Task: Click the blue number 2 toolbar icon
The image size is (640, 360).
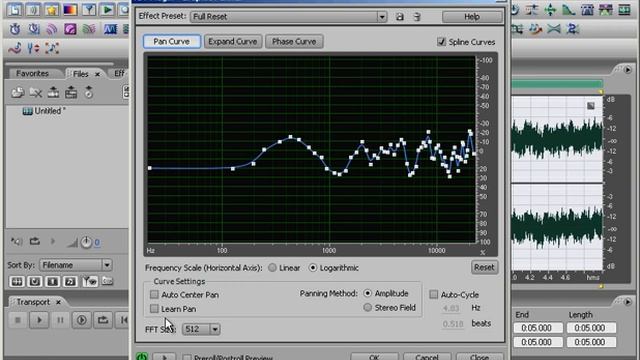Action: point(573,29)
